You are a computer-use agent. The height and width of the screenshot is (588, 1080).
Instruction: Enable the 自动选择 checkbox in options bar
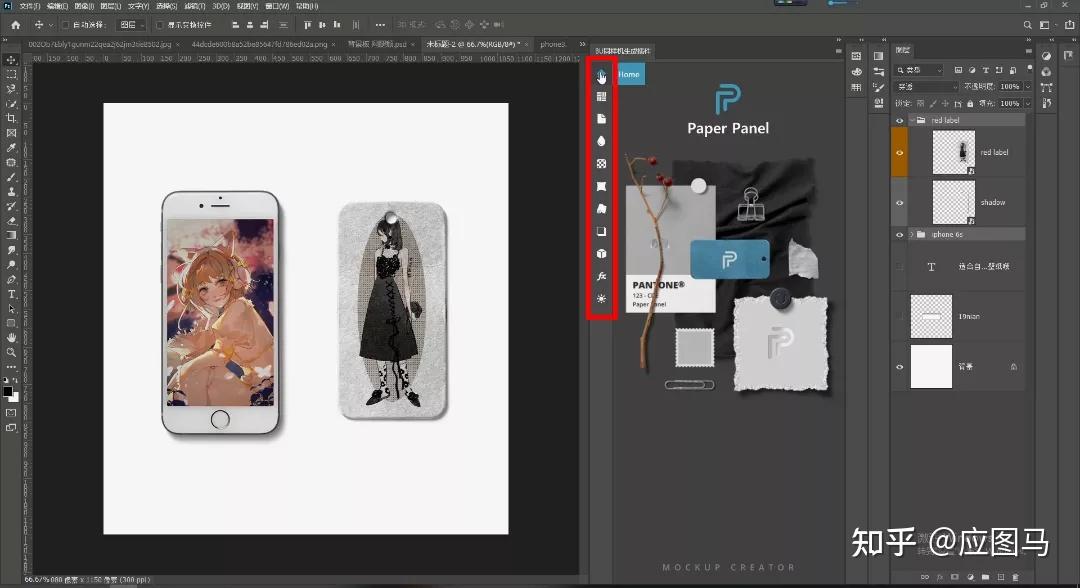(66, 24)
